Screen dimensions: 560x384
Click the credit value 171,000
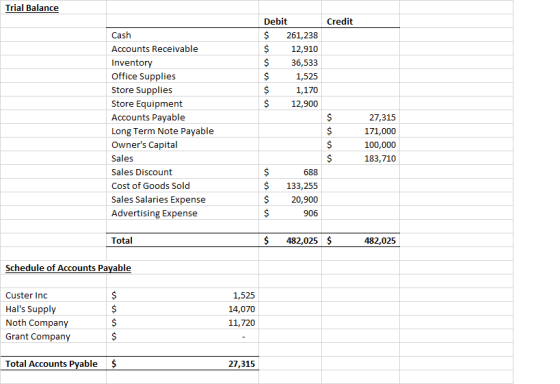point(380,131)
